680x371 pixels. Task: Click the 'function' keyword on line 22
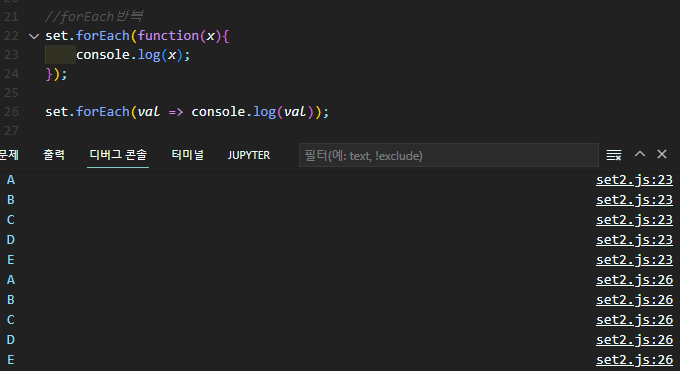pos(168,36)
